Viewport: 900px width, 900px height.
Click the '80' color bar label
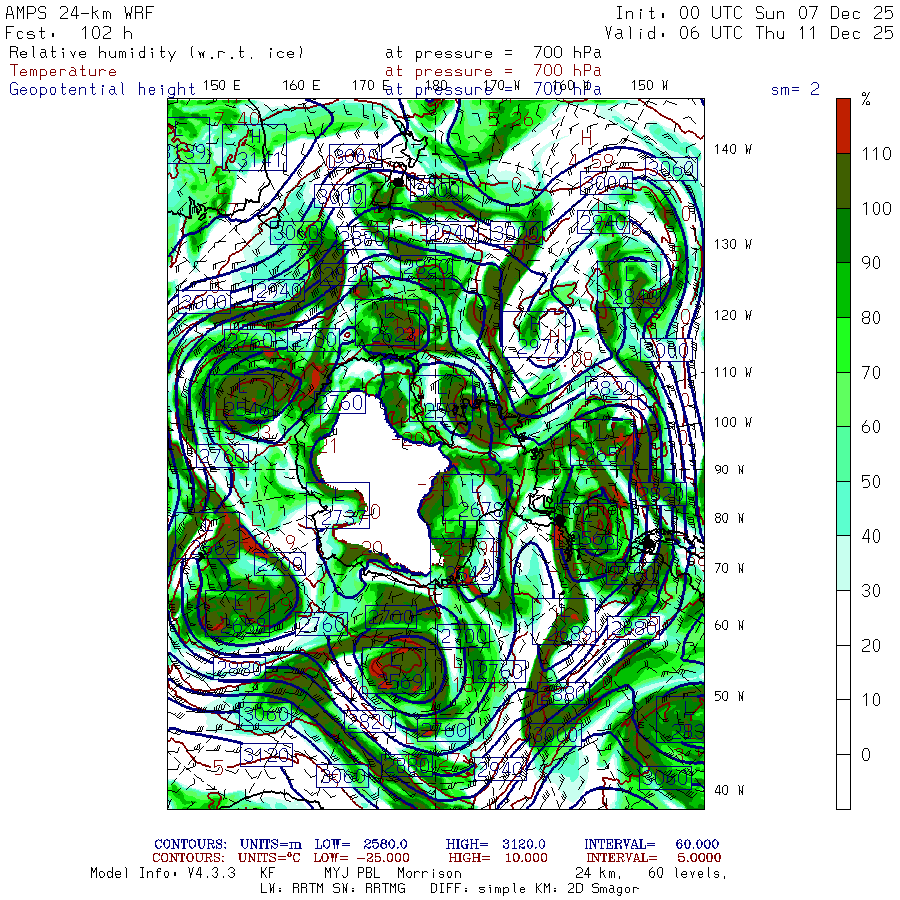pos(871,317)
